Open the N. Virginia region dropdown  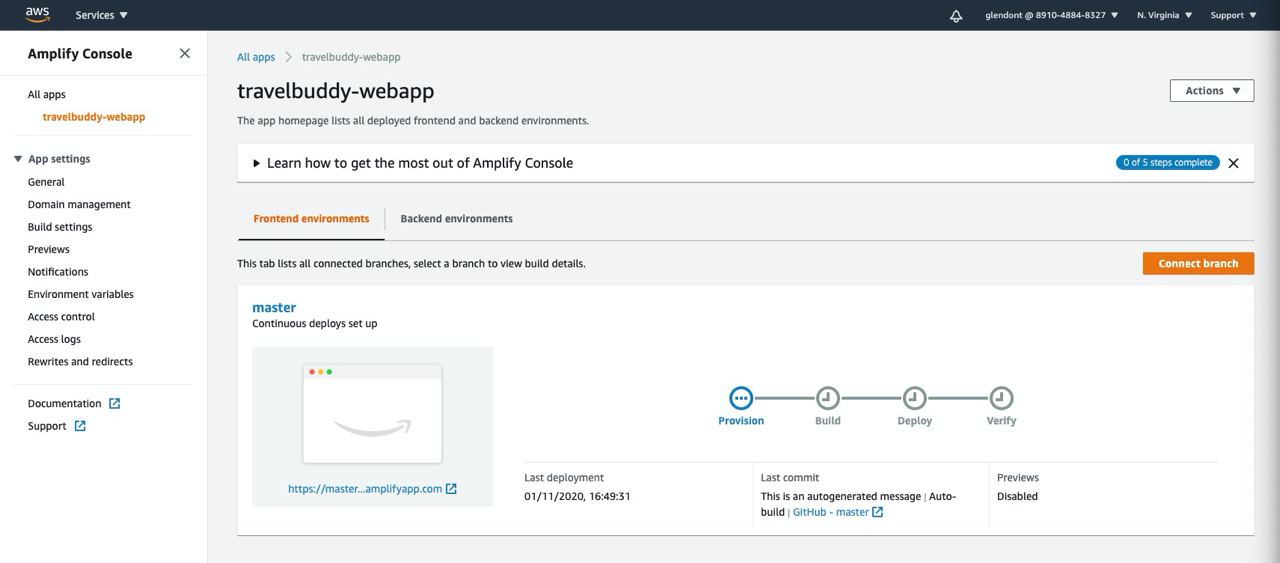1164,15
